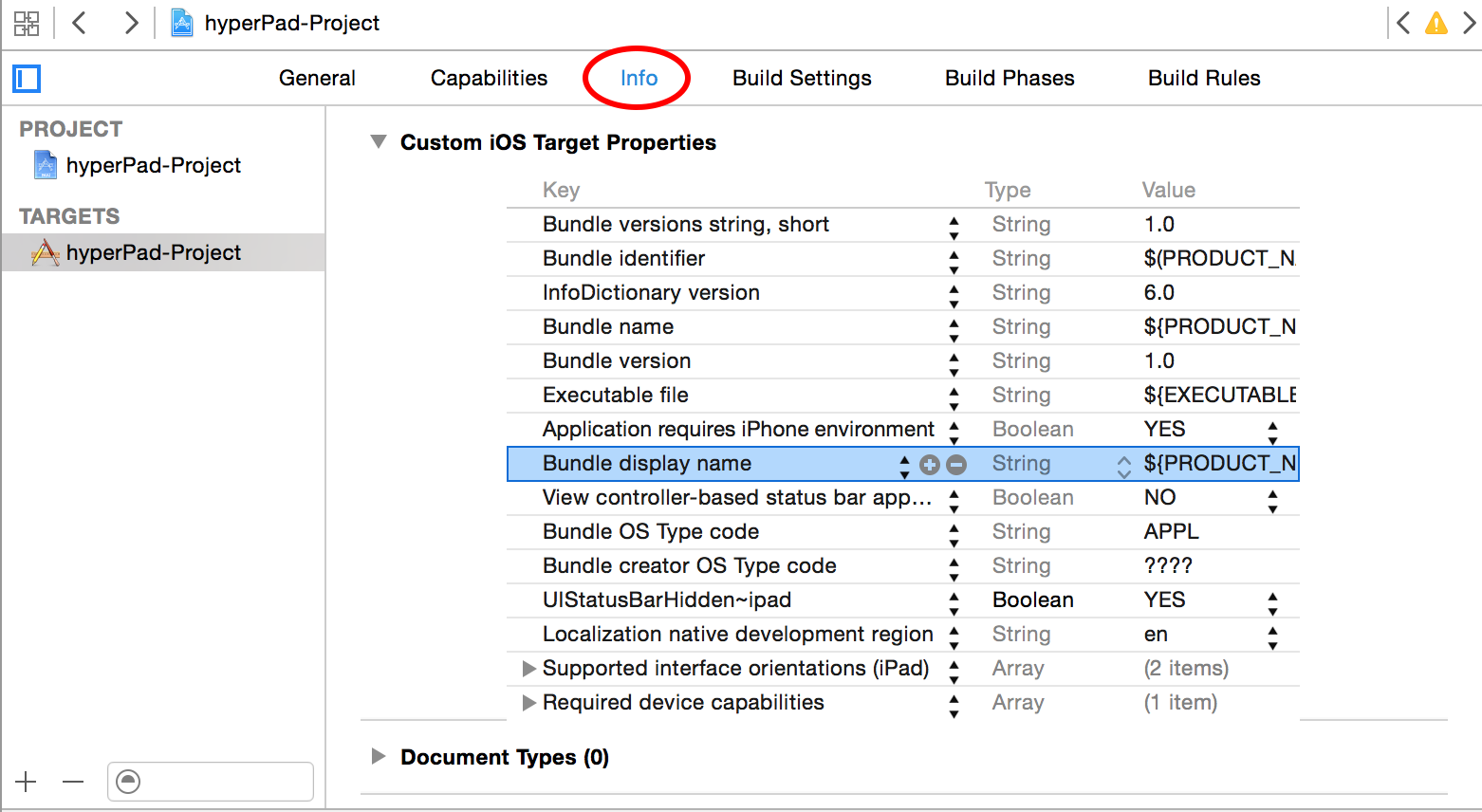Open the related items grid menu
This screenshot has width=1482, height=812.
tap(27, 23)
